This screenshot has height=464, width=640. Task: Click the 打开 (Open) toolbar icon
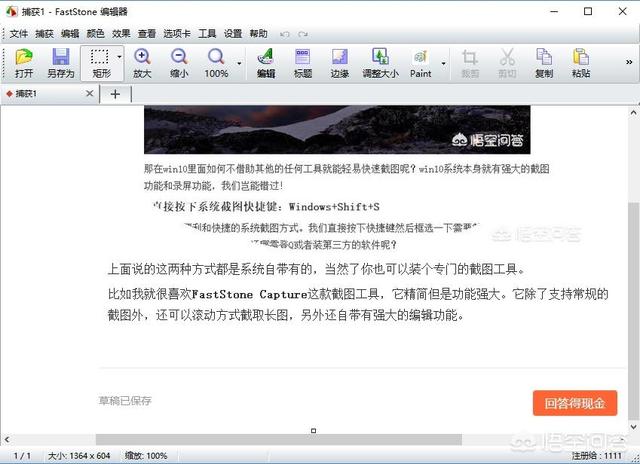point(24,63)
